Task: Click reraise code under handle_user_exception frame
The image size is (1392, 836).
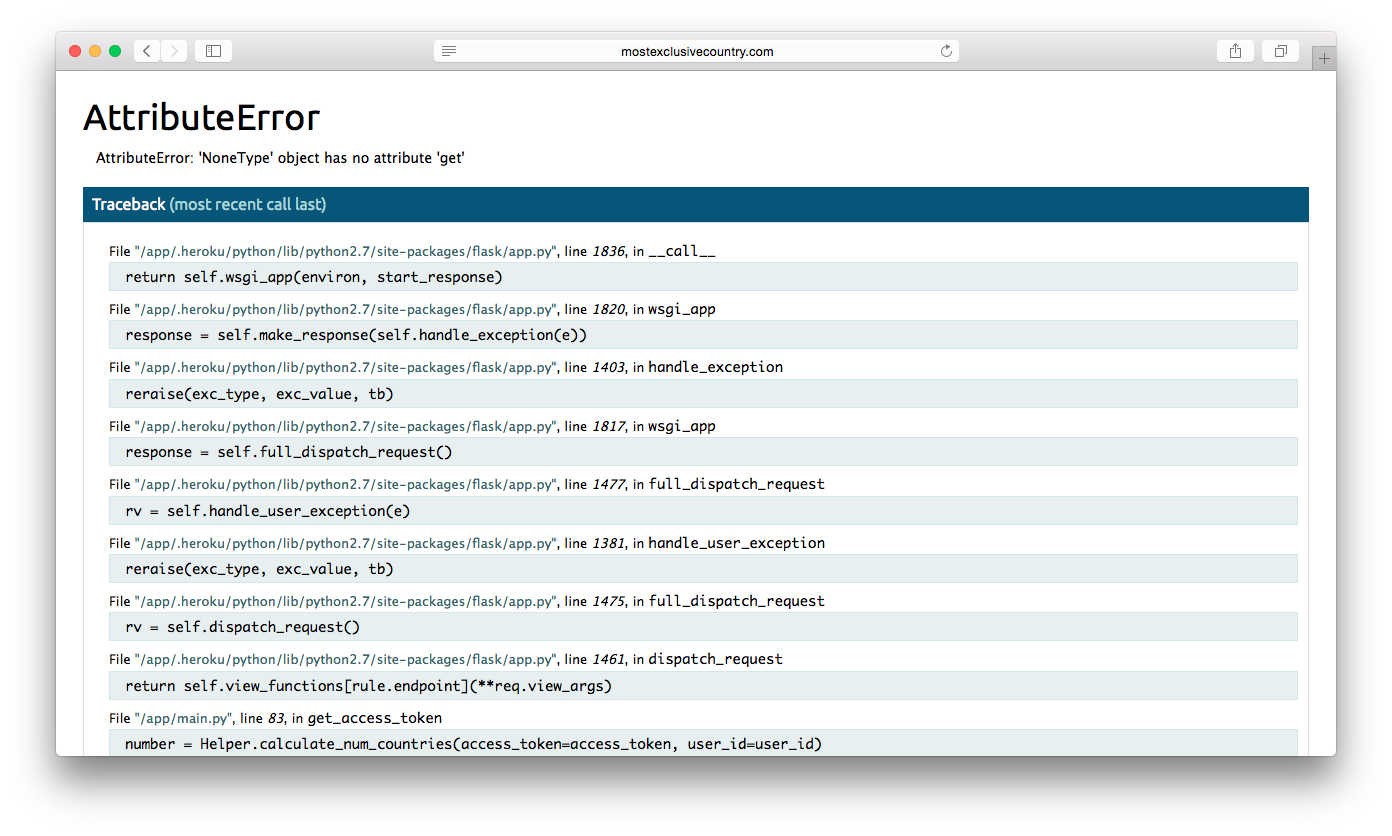Action: (x=703, y=568)
